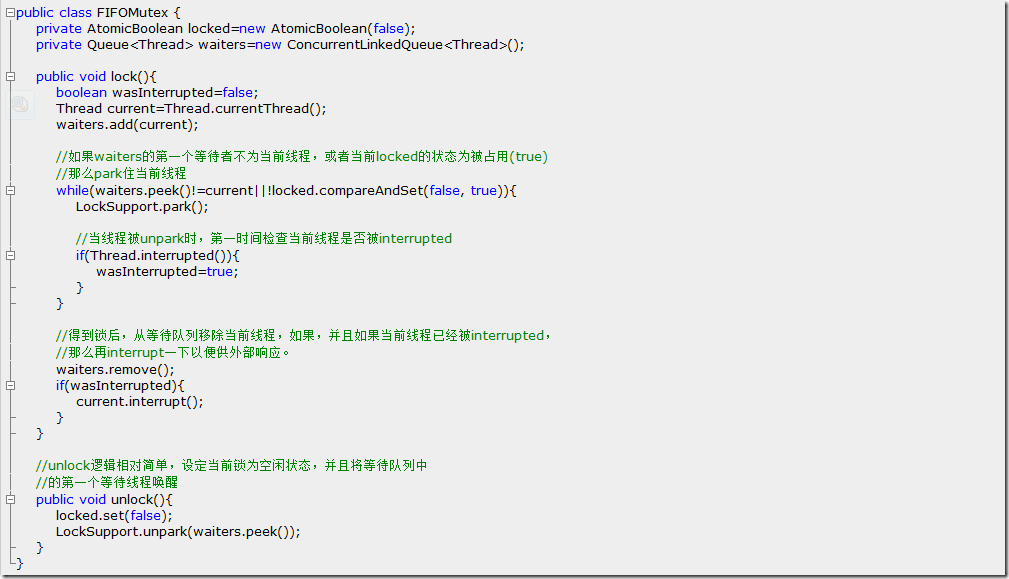Collapse the if(Thread.interrupted()) block fold marker
The height and width of the screenshot is (579, 1009).
pos(10,255)
